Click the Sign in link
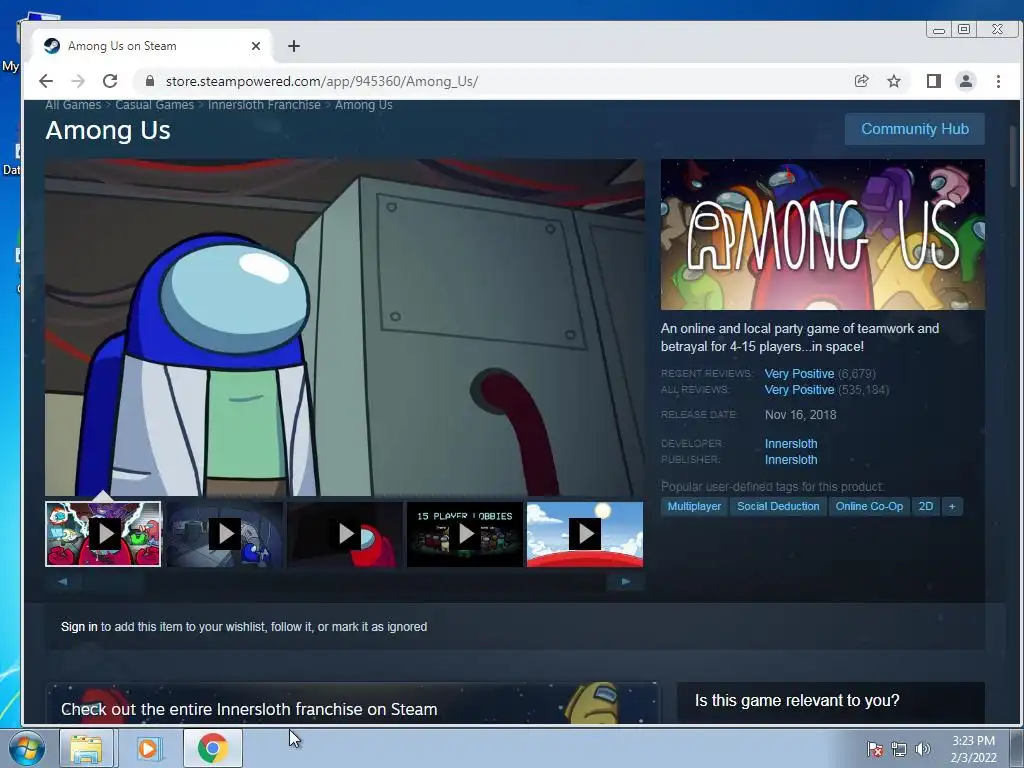 79,627
